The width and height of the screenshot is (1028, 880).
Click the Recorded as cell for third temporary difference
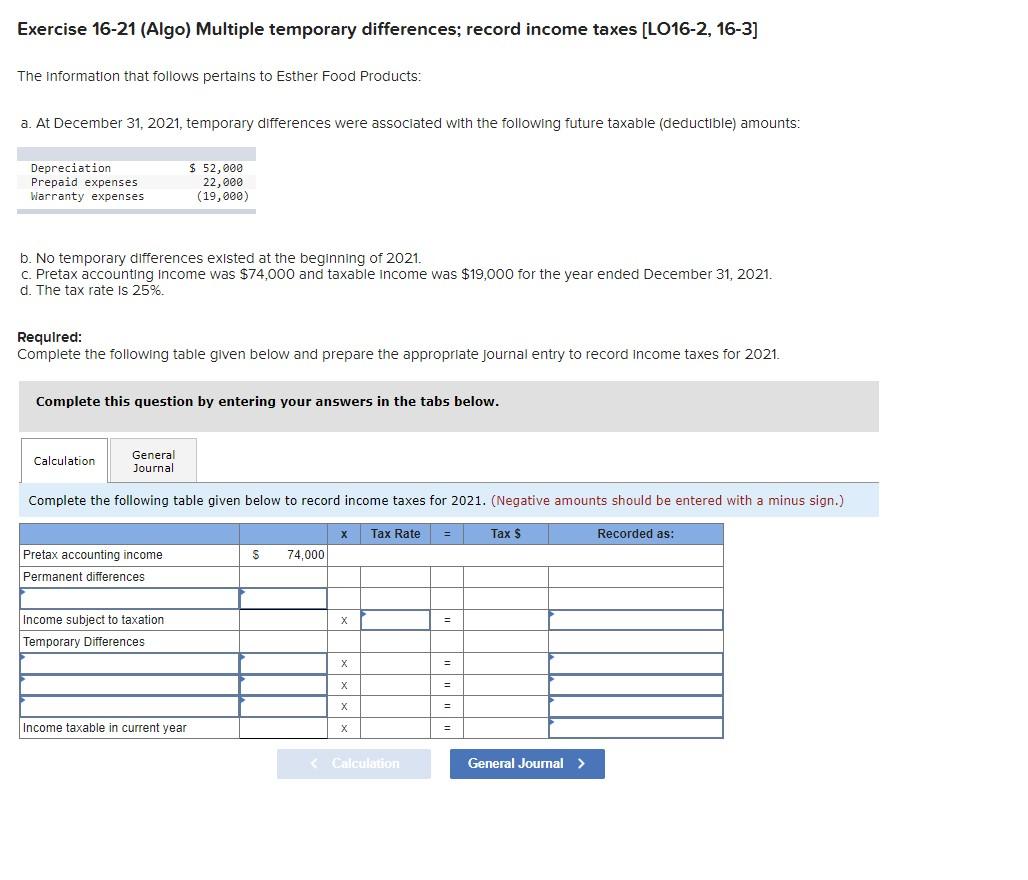click(634, 707)
